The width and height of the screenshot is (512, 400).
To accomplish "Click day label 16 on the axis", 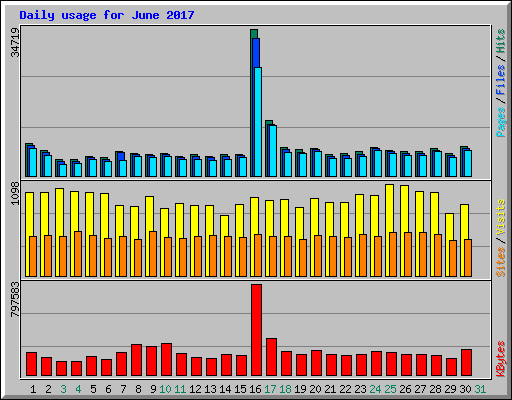I will pyautogui.click(x=255, y=389).
